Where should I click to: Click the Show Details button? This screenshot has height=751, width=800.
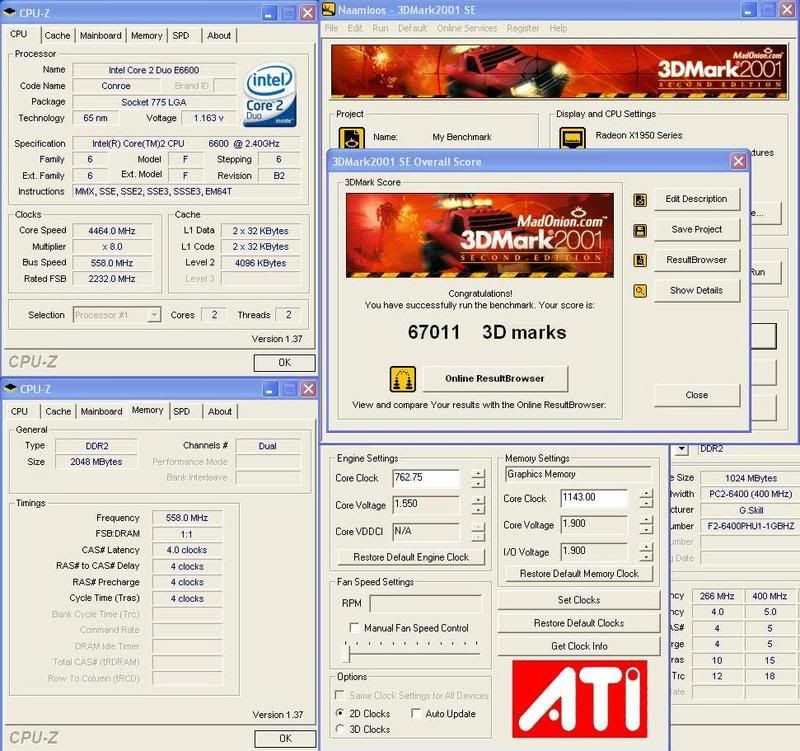[696, 290]
